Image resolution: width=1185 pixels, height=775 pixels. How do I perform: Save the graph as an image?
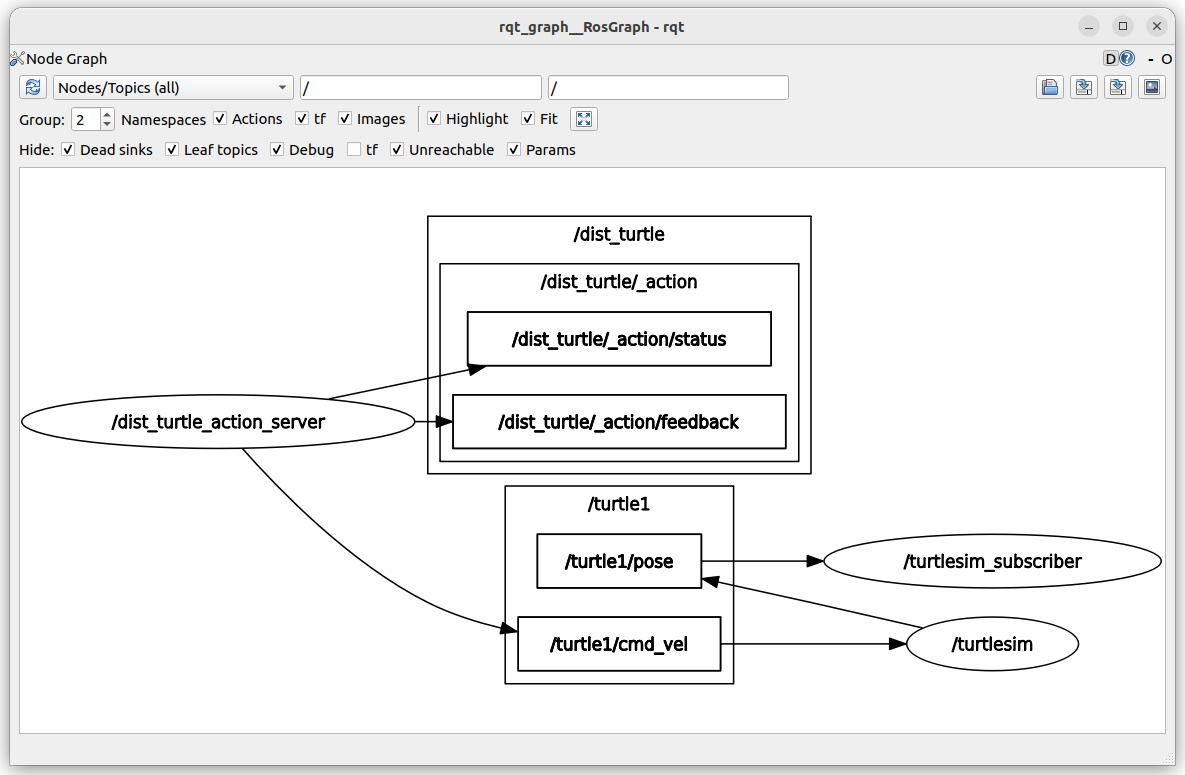click(1152, 88)
